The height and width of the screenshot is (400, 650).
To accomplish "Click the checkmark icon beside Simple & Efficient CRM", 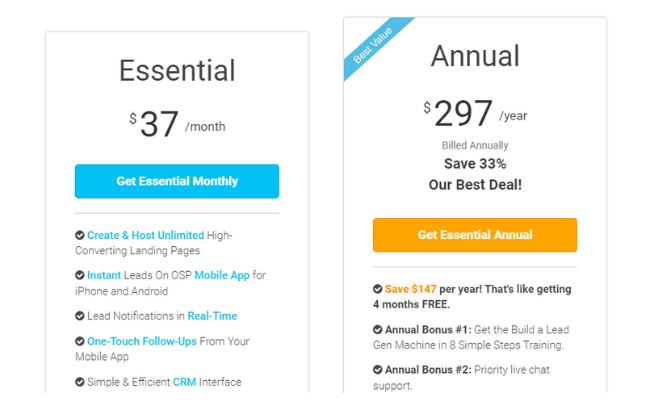I will click(80, 382).
